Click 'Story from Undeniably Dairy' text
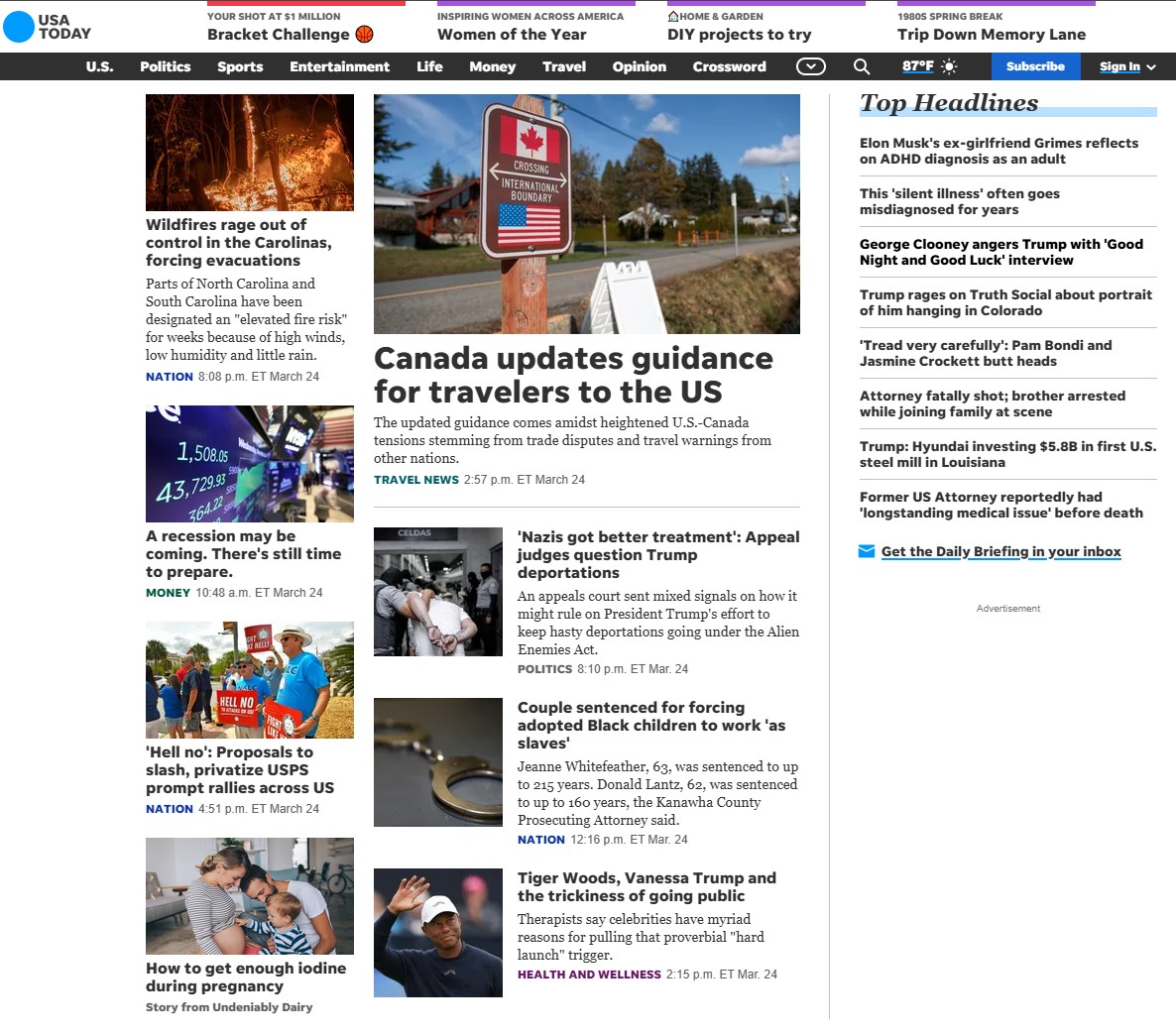This screenshot has width=1176, height=1035. [x=229, y=1007]
